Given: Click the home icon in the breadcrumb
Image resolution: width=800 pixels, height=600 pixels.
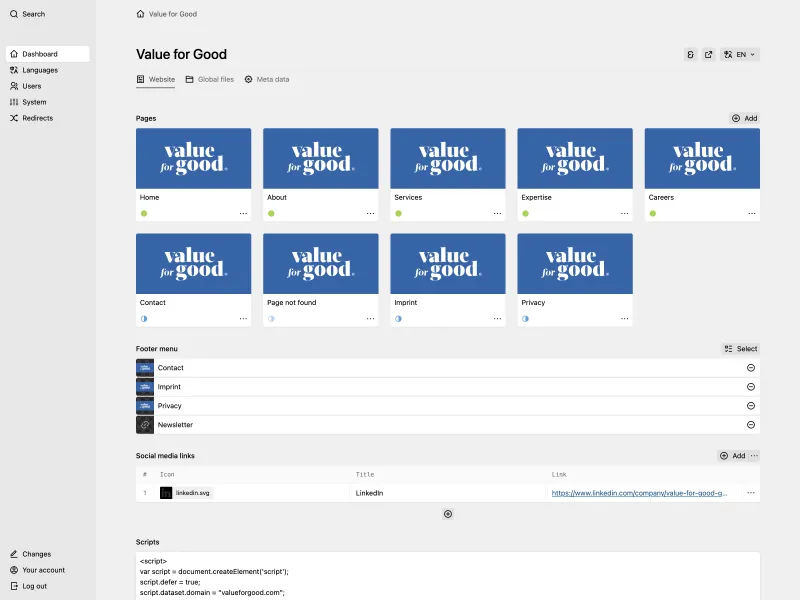Looking at the screenshot, I should click(x=141, y=14).
